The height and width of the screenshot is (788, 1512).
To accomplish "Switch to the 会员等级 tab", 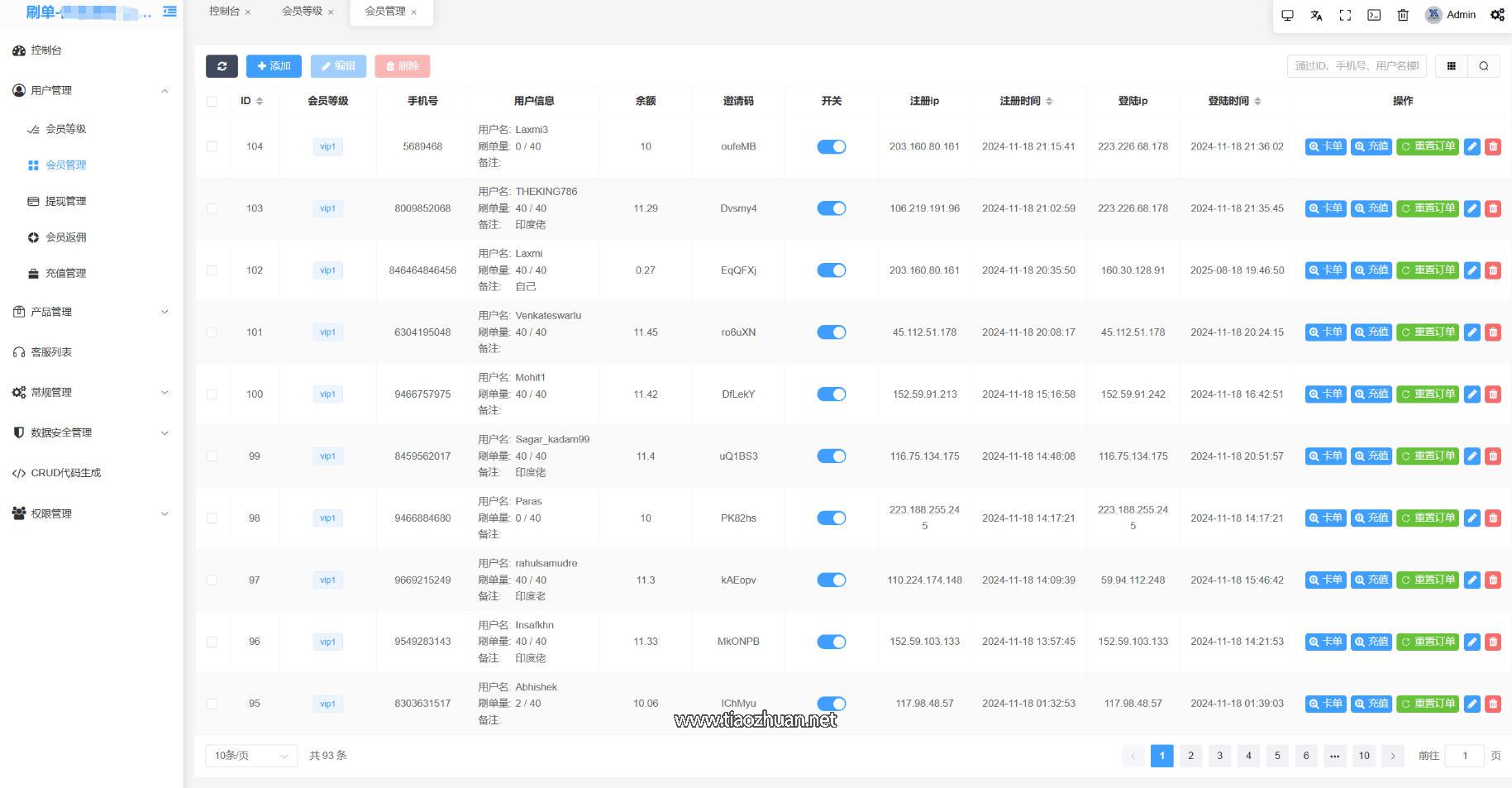I will click(x=302, y=12).
